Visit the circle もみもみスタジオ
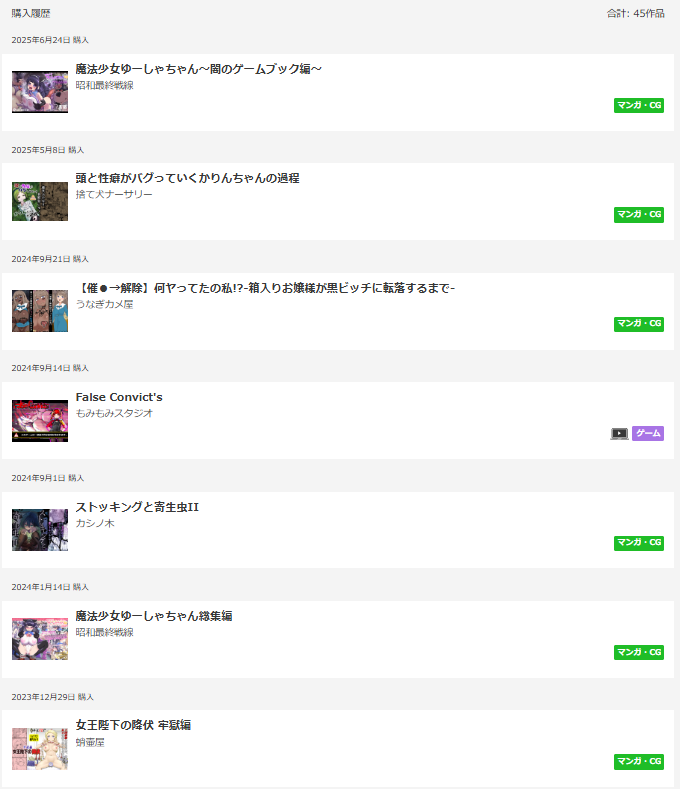Screen dimensions: 680x789 (114, 413)
